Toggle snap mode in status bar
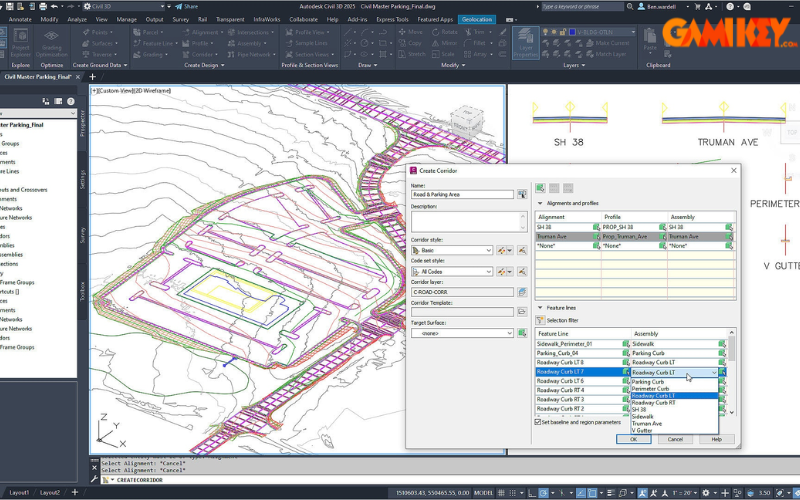Screen dimensions: 800x500 point(513,493)
